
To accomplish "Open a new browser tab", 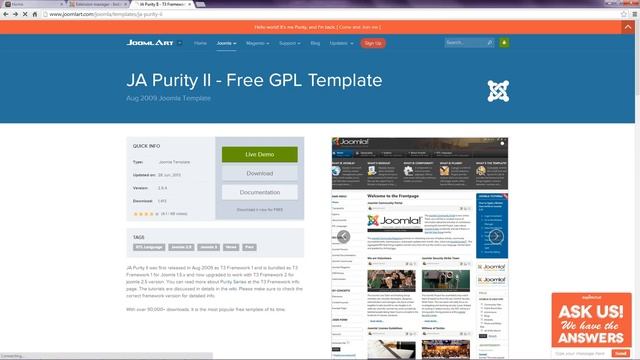I will pos(200,4).
